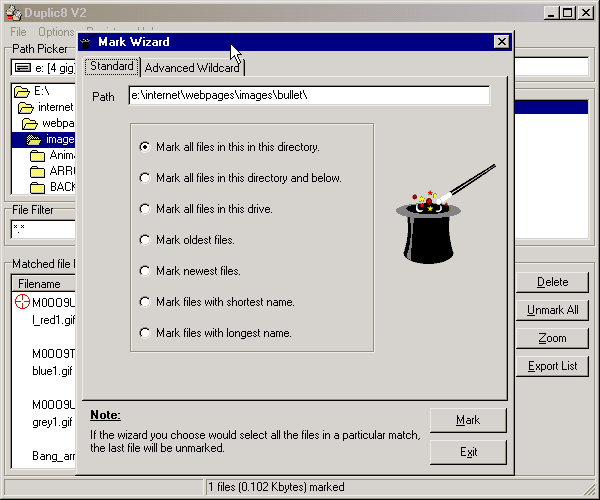
Task: Select the webpa folder in path tree
Action: click(58, 123)
